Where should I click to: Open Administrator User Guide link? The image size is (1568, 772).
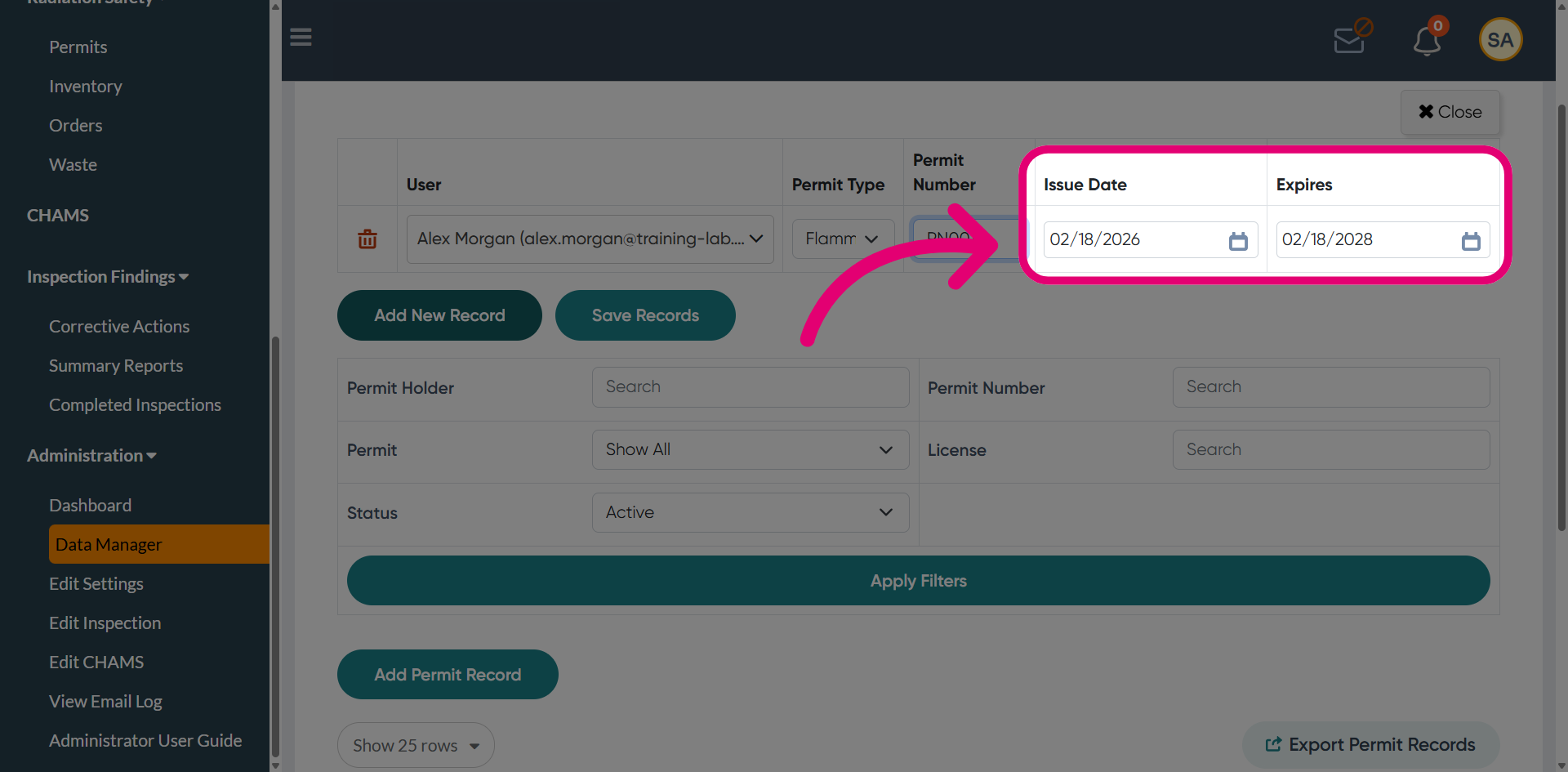point(145,741)
